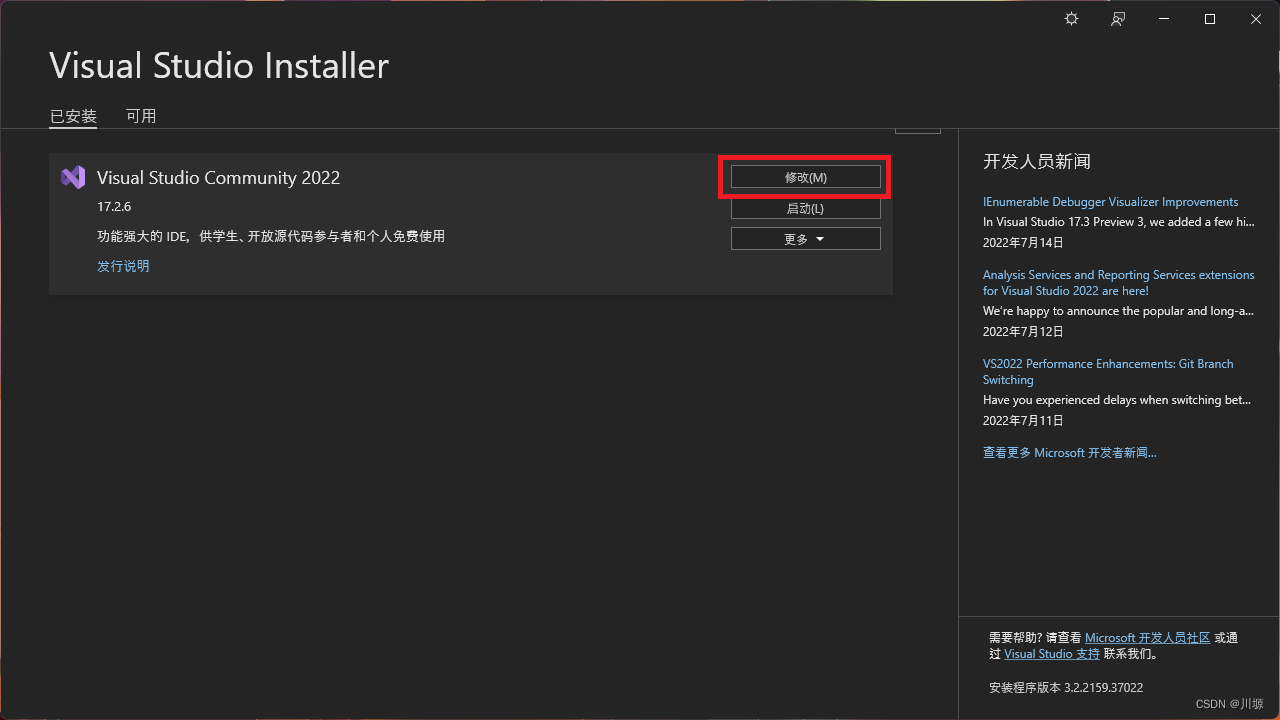The image size is (1280, 720).
Task: Open the Visual Studio 支持 link
Action: pos(1051,653)
